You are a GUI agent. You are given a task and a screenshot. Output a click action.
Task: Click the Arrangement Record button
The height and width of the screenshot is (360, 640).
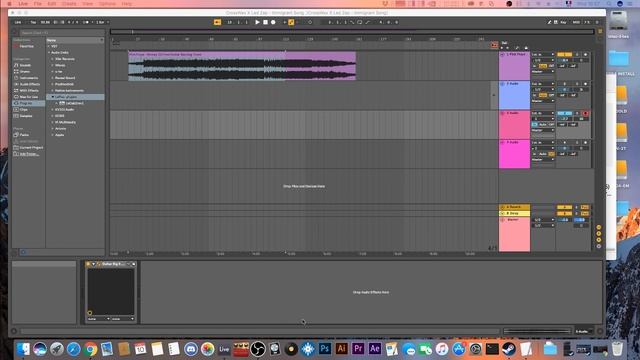click(273, 22)
